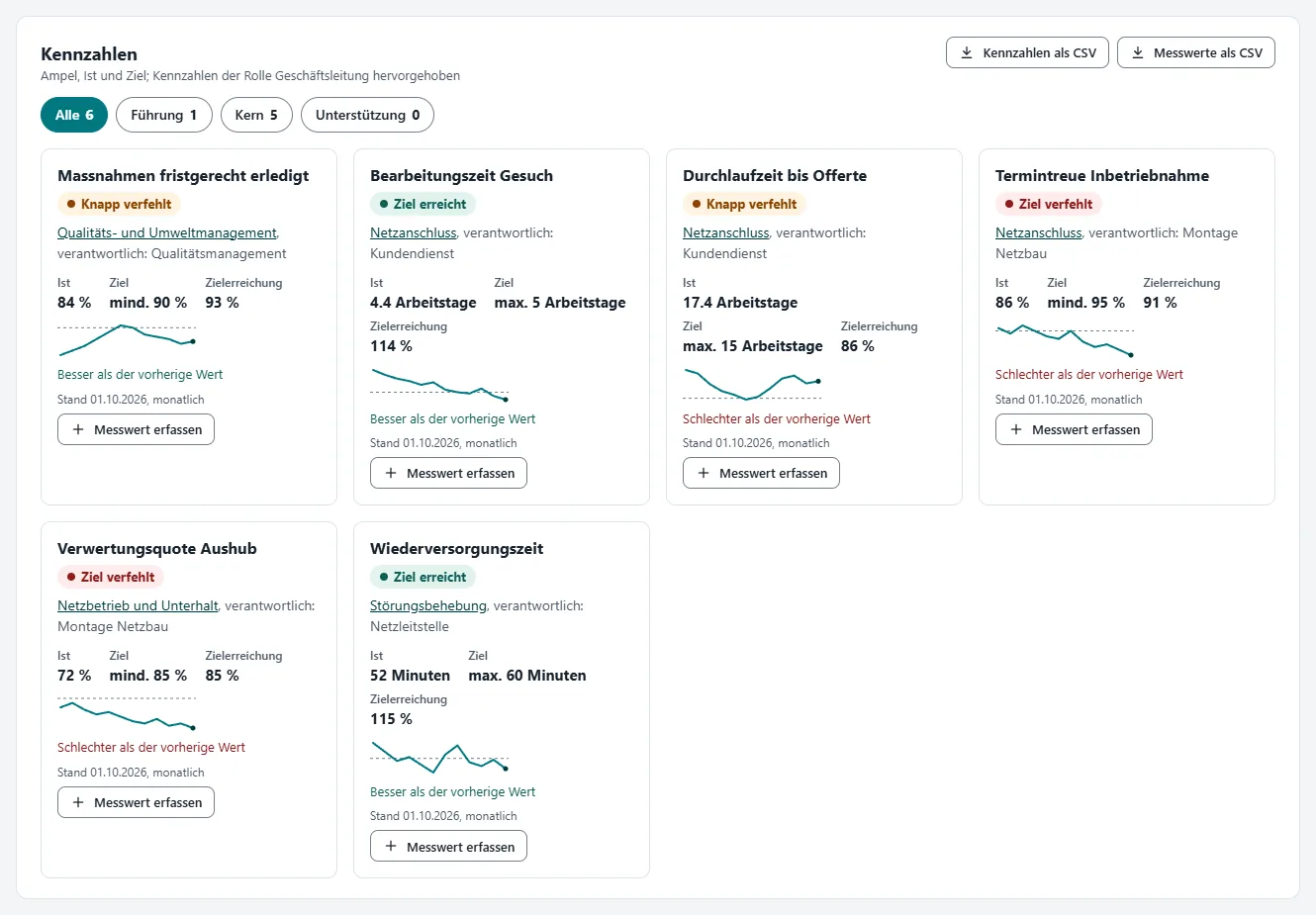
Task: Click the card title 'Verwertungsquote Aushub'
Action: [x=157, y=548]
